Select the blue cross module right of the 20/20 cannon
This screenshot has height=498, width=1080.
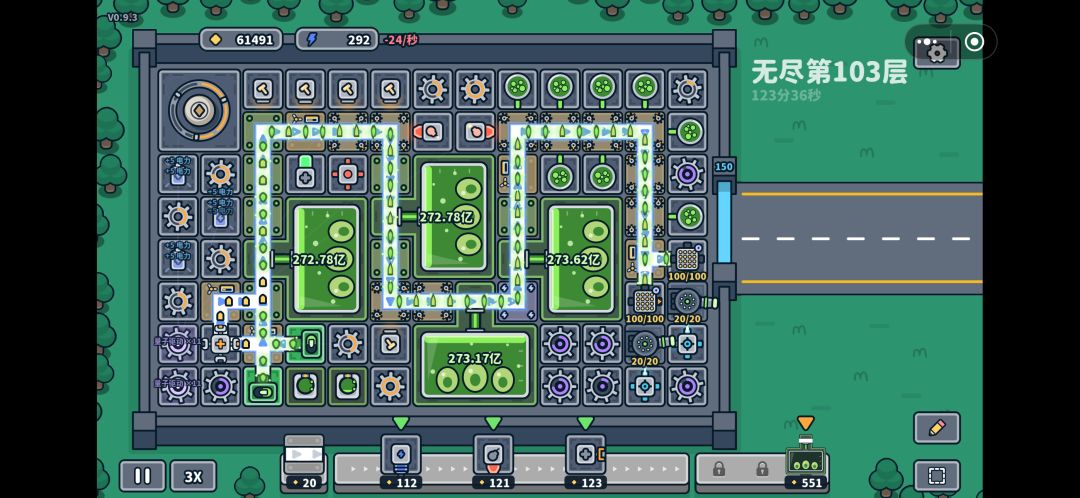pos(687,343)
